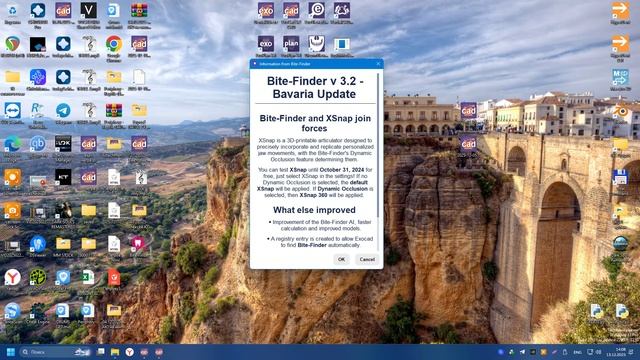Open the Windows Start menu

pos(11,352)
